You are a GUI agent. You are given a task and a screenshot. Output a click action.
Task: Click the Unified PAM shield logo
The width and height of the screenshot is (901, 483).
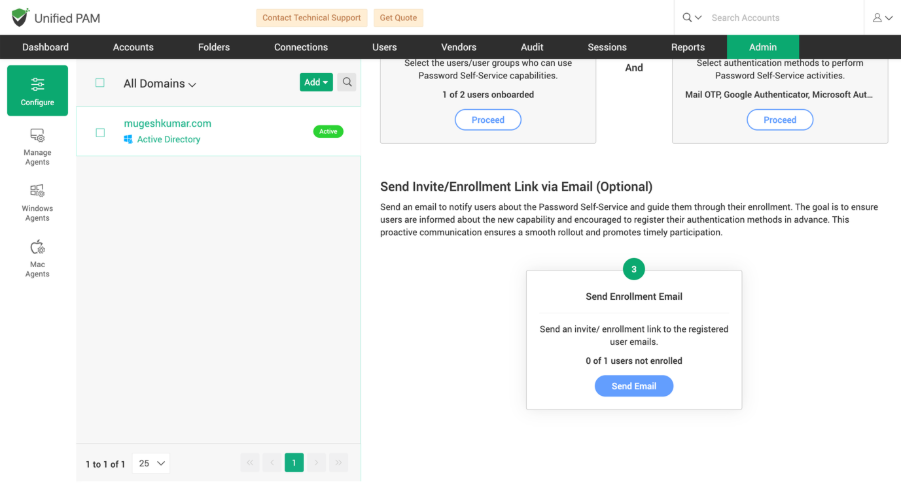(x=20, y=17)
